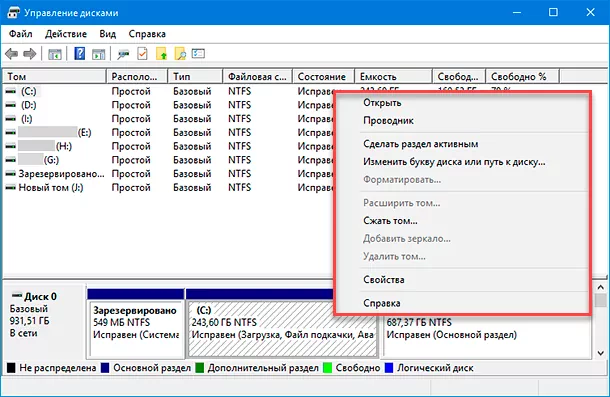The image size is (610, 397).
Task: Toggle the action pane toolbar icon
Action: [x=98, y=54]
